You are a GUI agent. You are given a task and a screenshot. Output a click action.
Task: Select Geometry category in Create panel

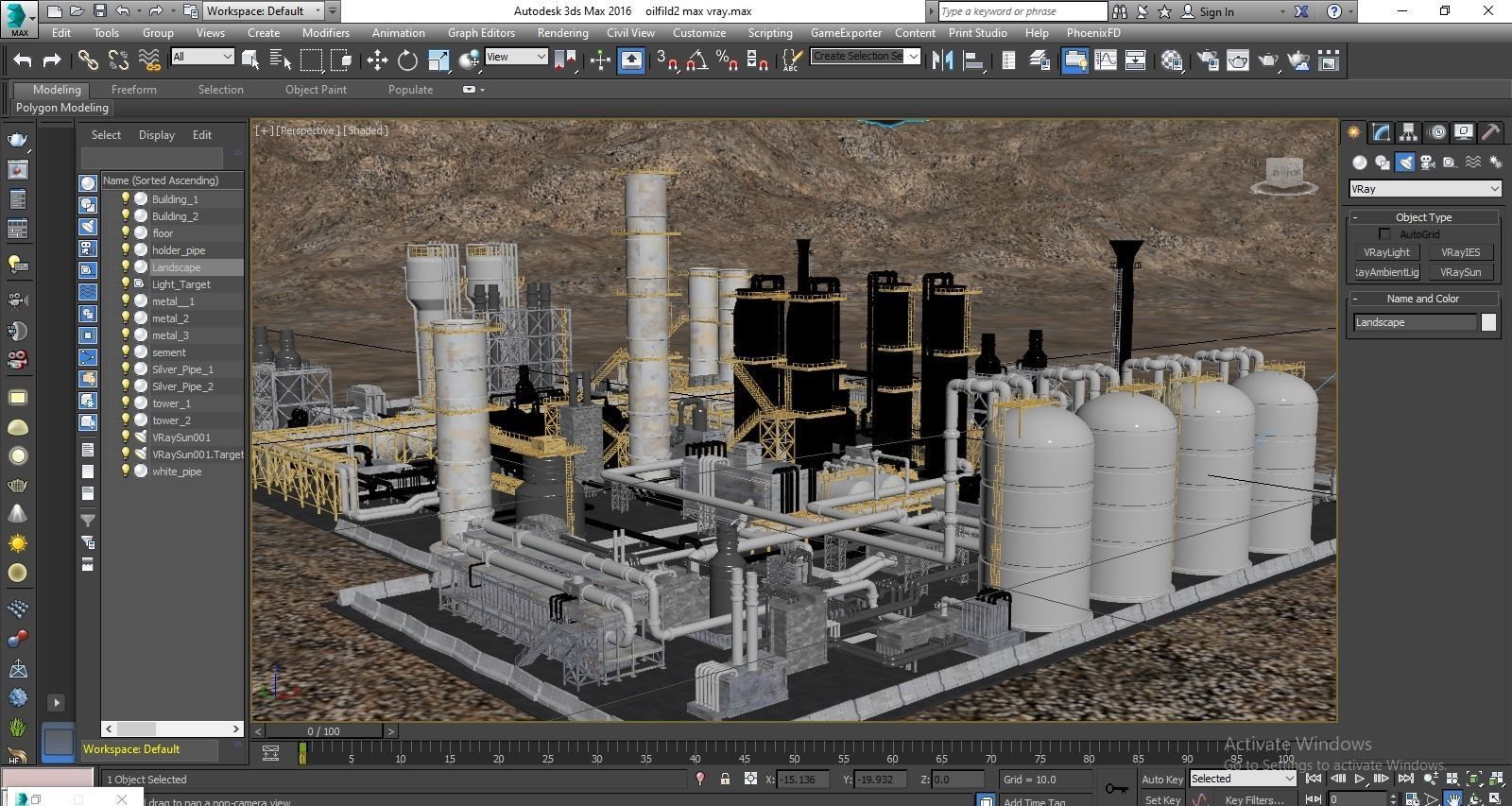coord(1360,163)
